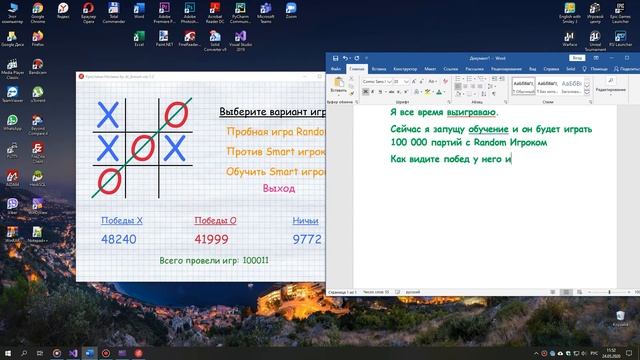The width and height of the screenshot is (640, 360).
Task: Click the Firefox desktop icon
Action: click(38, 39)
